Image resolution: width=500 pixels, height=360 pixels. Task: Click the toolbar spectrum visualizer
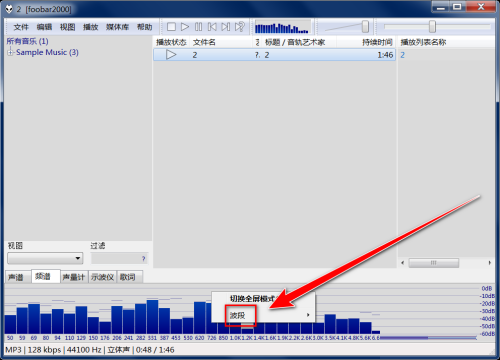(282, 27)
